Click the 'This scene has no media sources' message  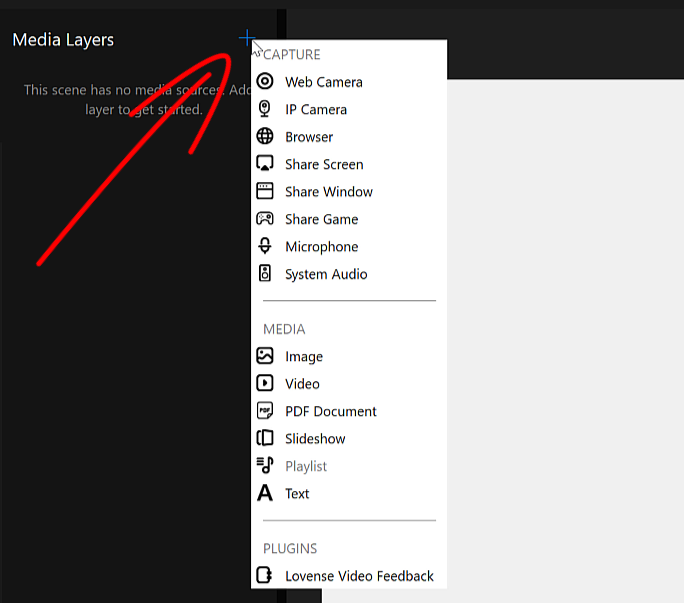[x=137, y=99]
